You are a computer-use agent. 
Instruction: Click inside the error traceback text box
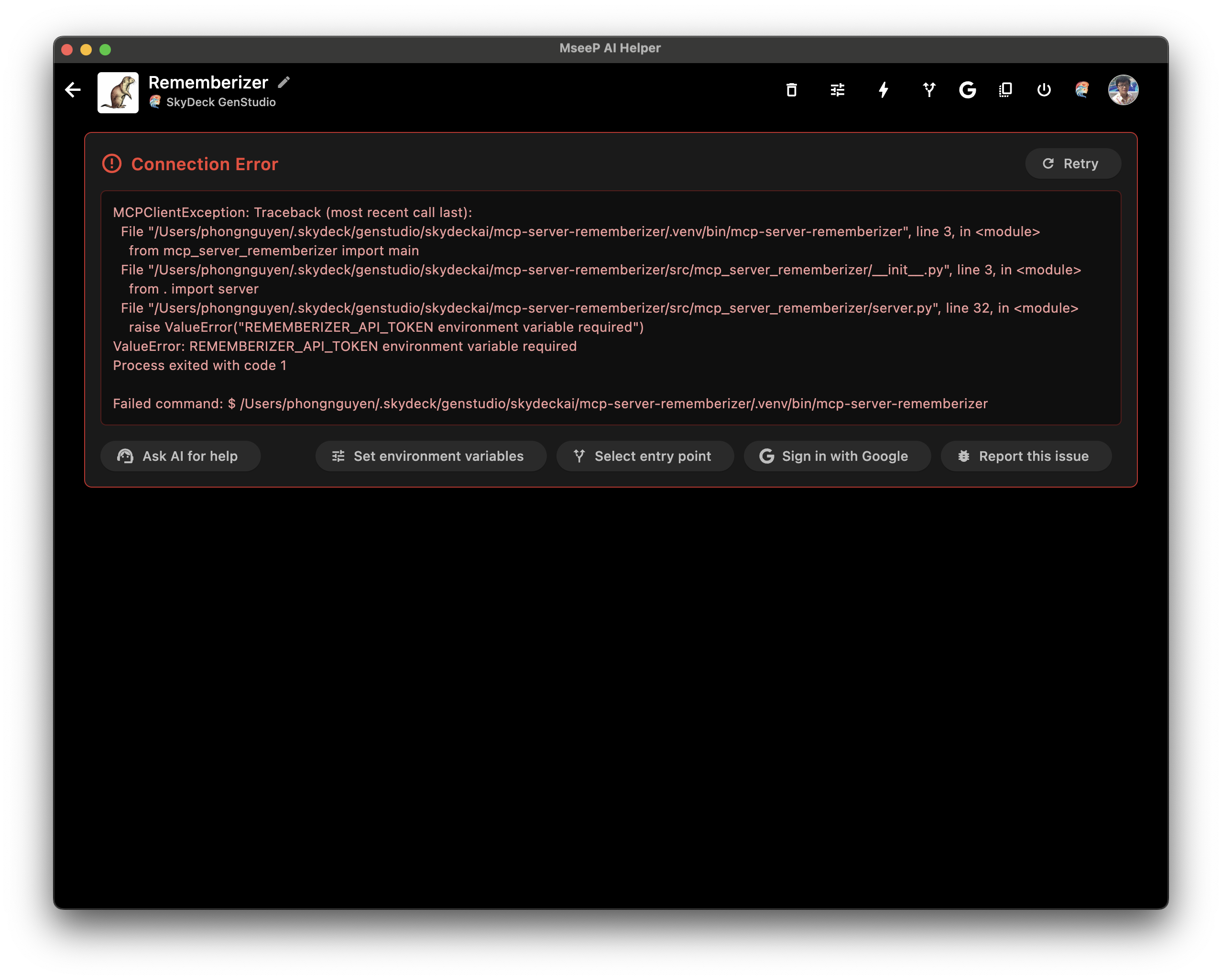pos(610,308)
